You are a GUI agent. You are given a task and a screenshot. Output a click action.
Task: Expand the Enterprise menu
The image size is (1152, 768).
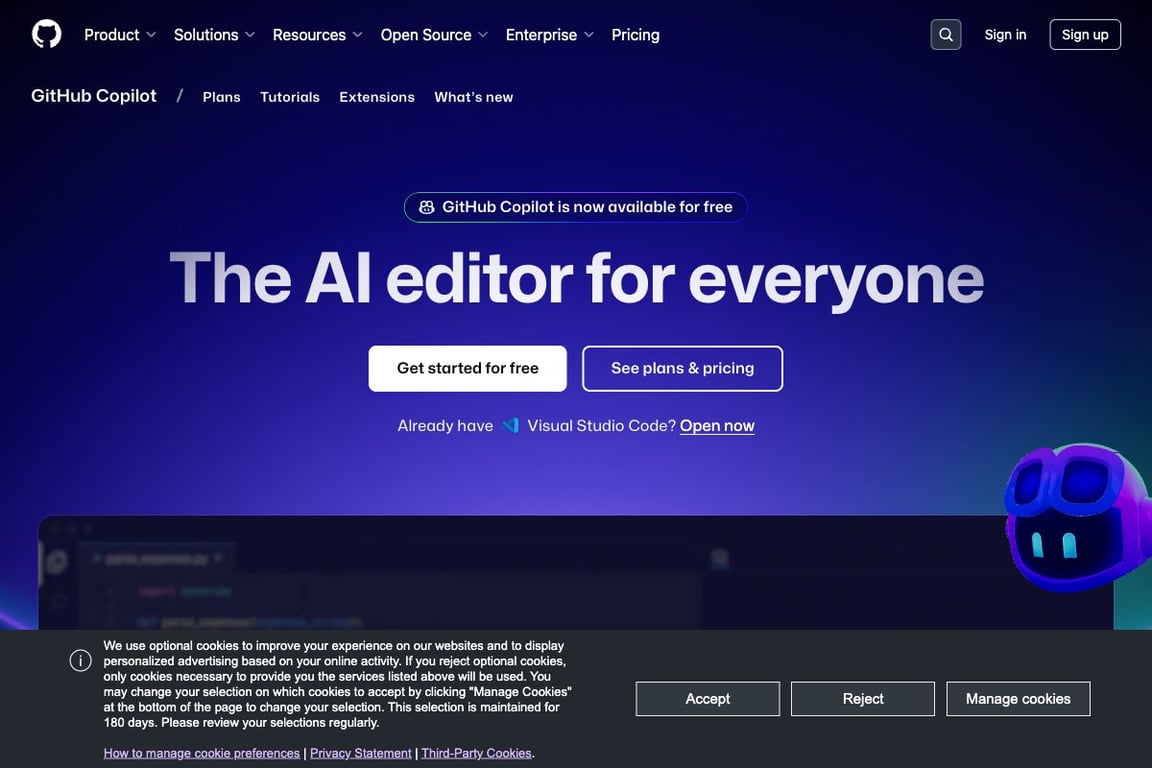549,35
